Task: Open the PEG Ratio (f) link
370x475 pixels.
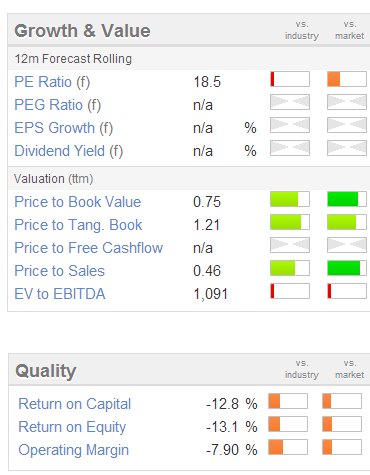Action: 57,105
